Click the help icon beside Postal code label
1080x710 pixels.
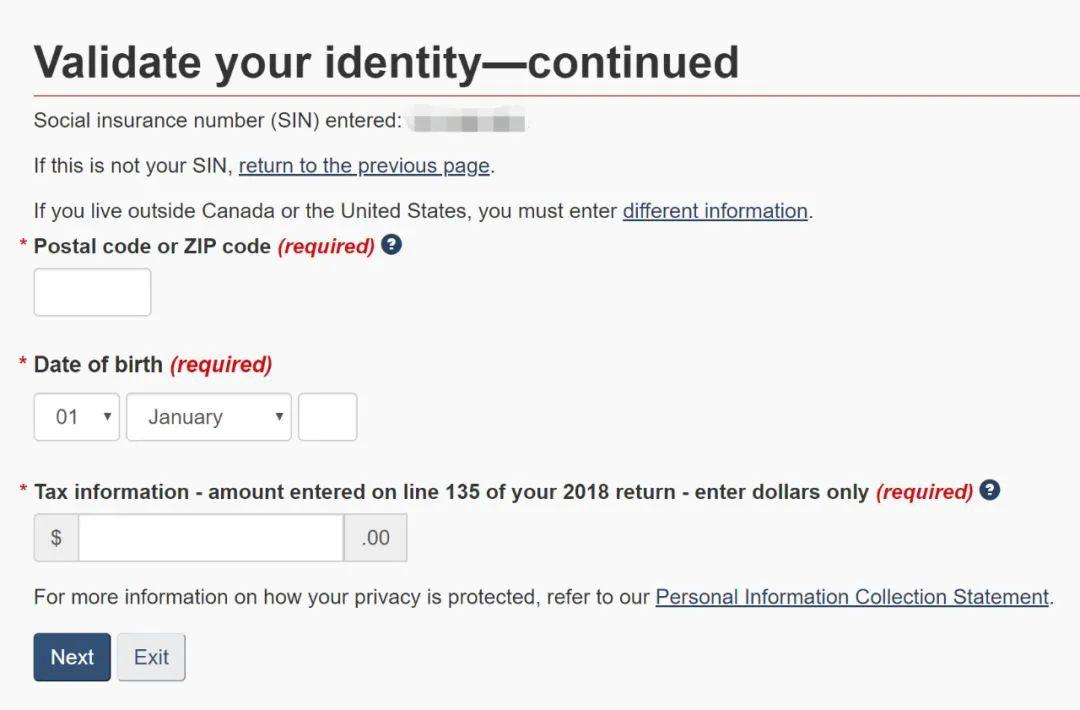pyautogui.click(x=392, y=244)
